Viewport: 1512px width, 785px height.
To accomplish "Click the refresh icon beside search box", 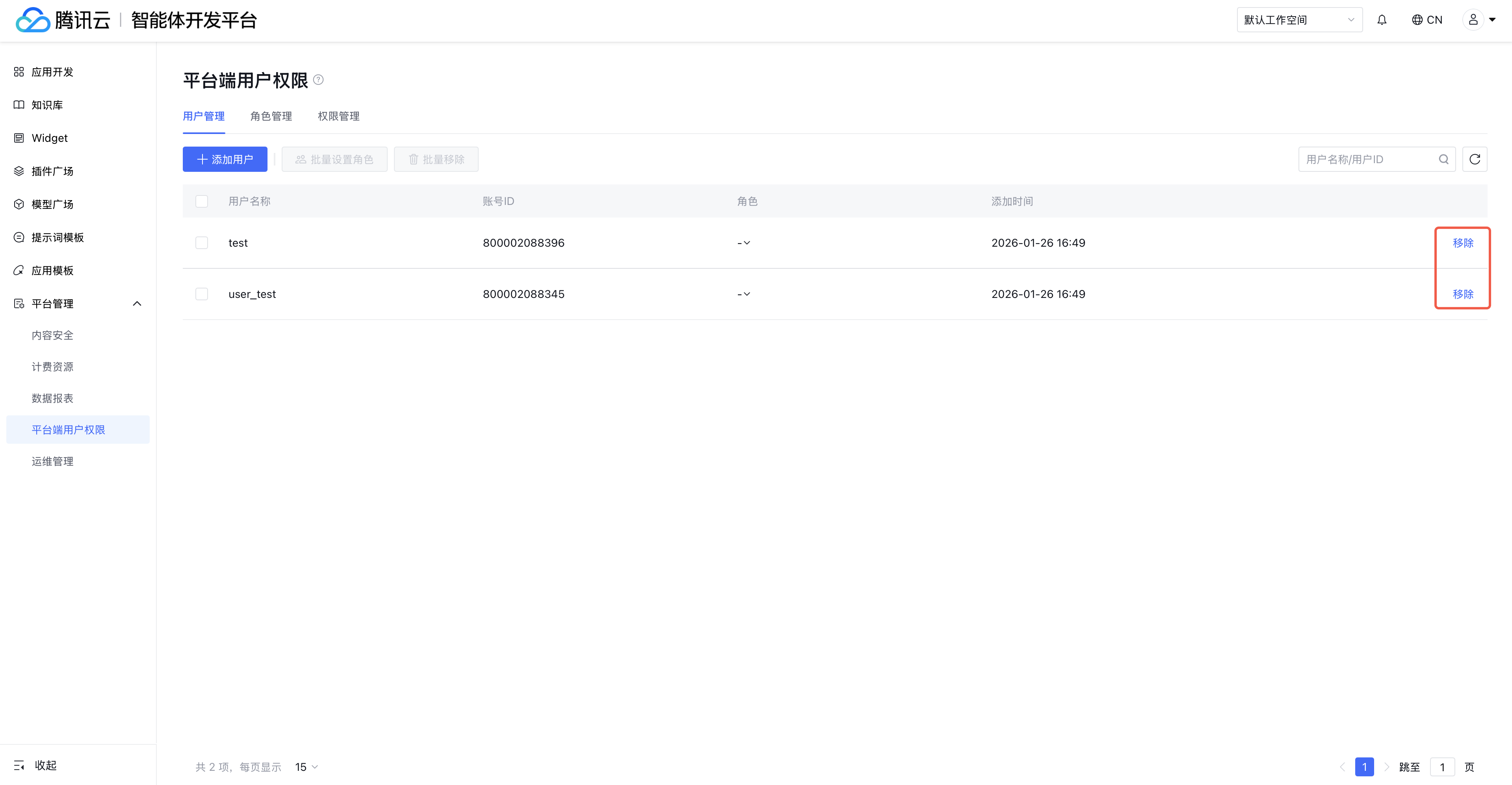I will tap(1475, 159).
